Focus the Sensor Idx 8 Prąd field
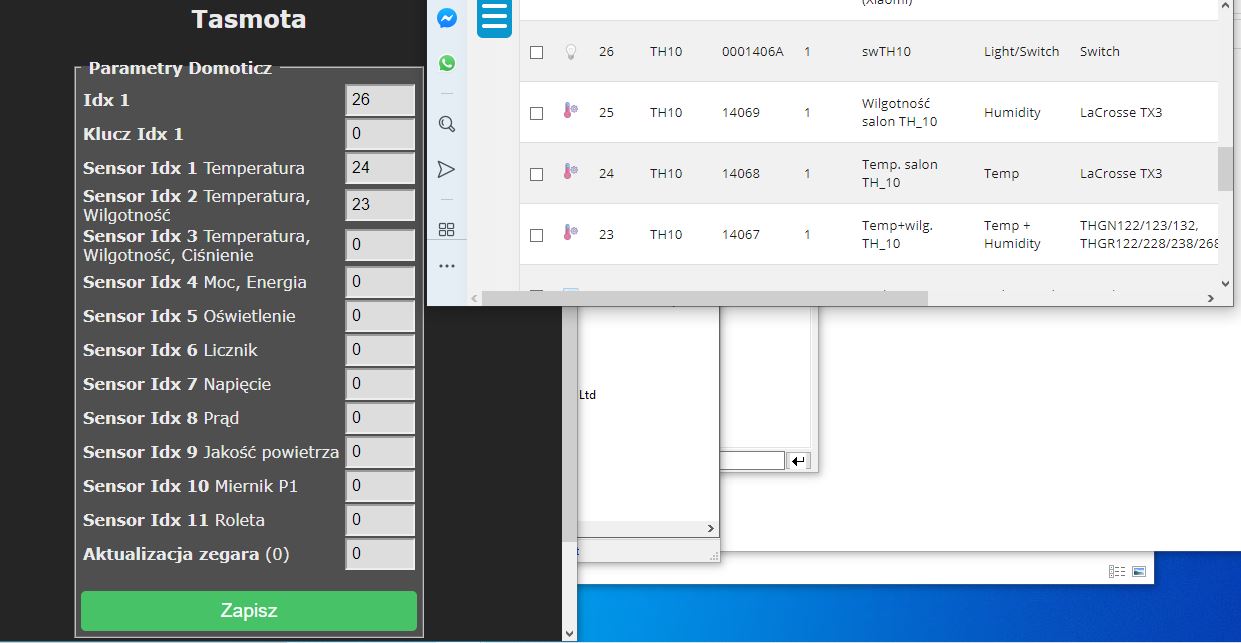Viewport: 1241px width, 643px height. point(380,418)
